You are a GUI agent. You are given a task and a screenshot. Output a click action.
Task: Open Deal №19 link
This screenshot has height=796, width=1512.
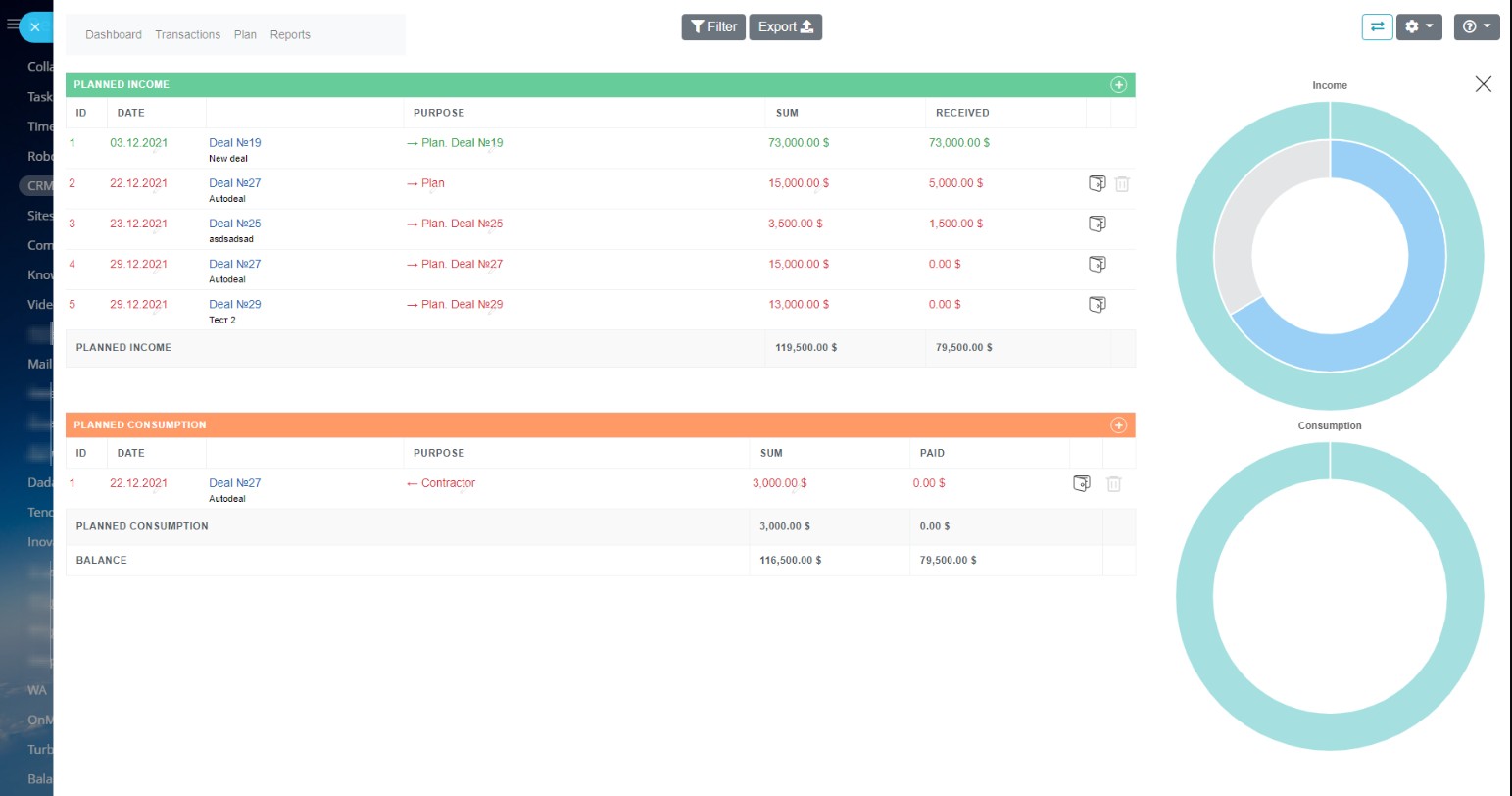click(235, 143)
